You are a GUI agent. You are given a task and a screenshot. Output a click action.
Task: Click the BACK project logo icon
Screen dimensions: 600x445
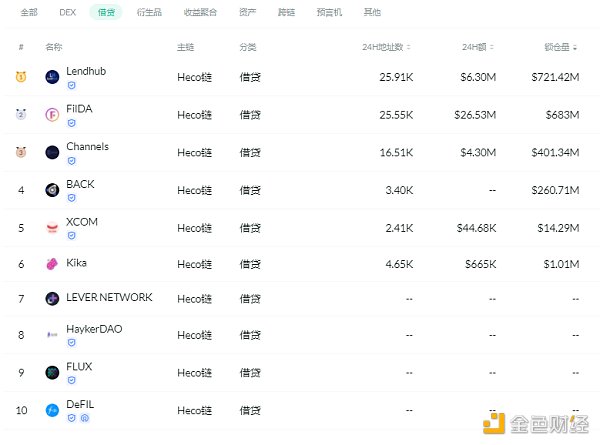click(x=52, y=190)
